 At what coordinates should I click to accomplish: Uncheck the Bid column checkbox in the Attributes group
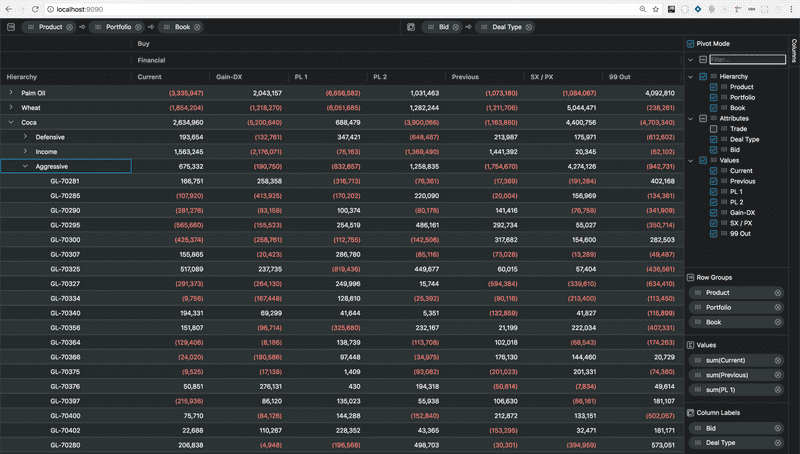[713, 150]
